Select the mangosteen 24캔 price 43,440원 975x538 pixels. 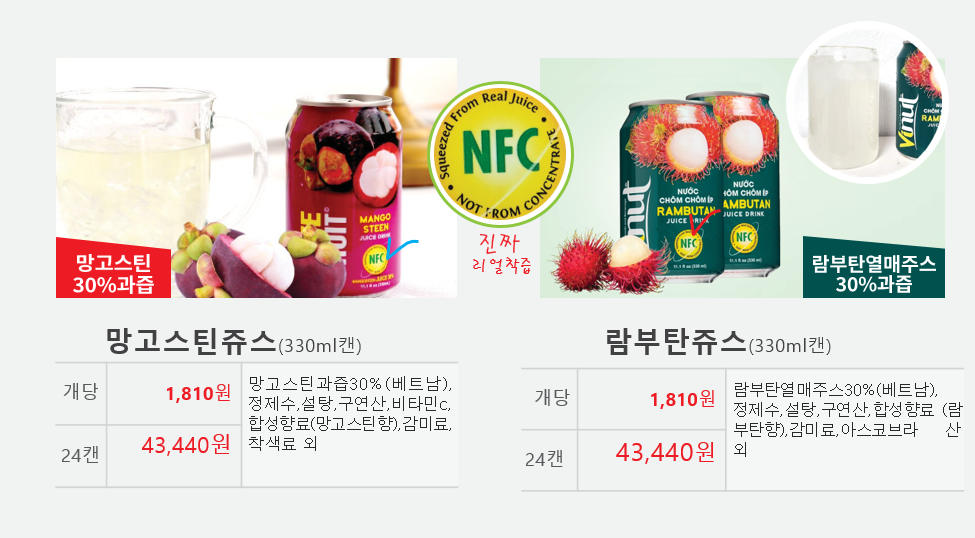point(186,445)
